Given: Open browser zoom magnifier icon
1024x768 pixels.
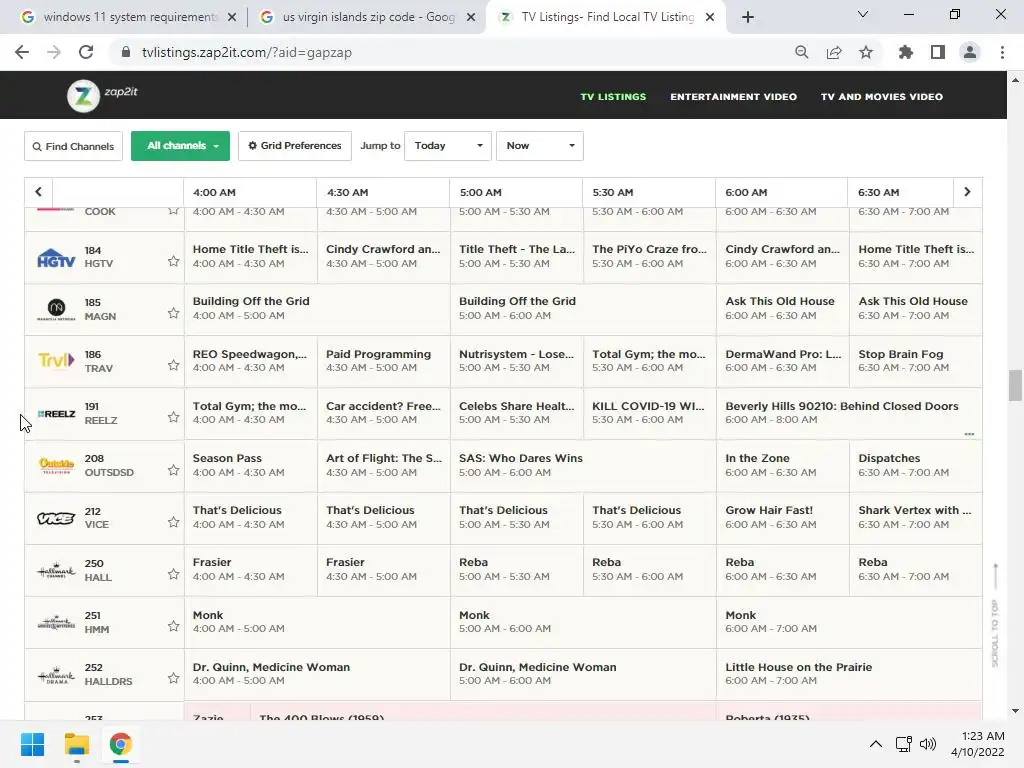Looking at the screenshot, I should click(x=801, y=52).
